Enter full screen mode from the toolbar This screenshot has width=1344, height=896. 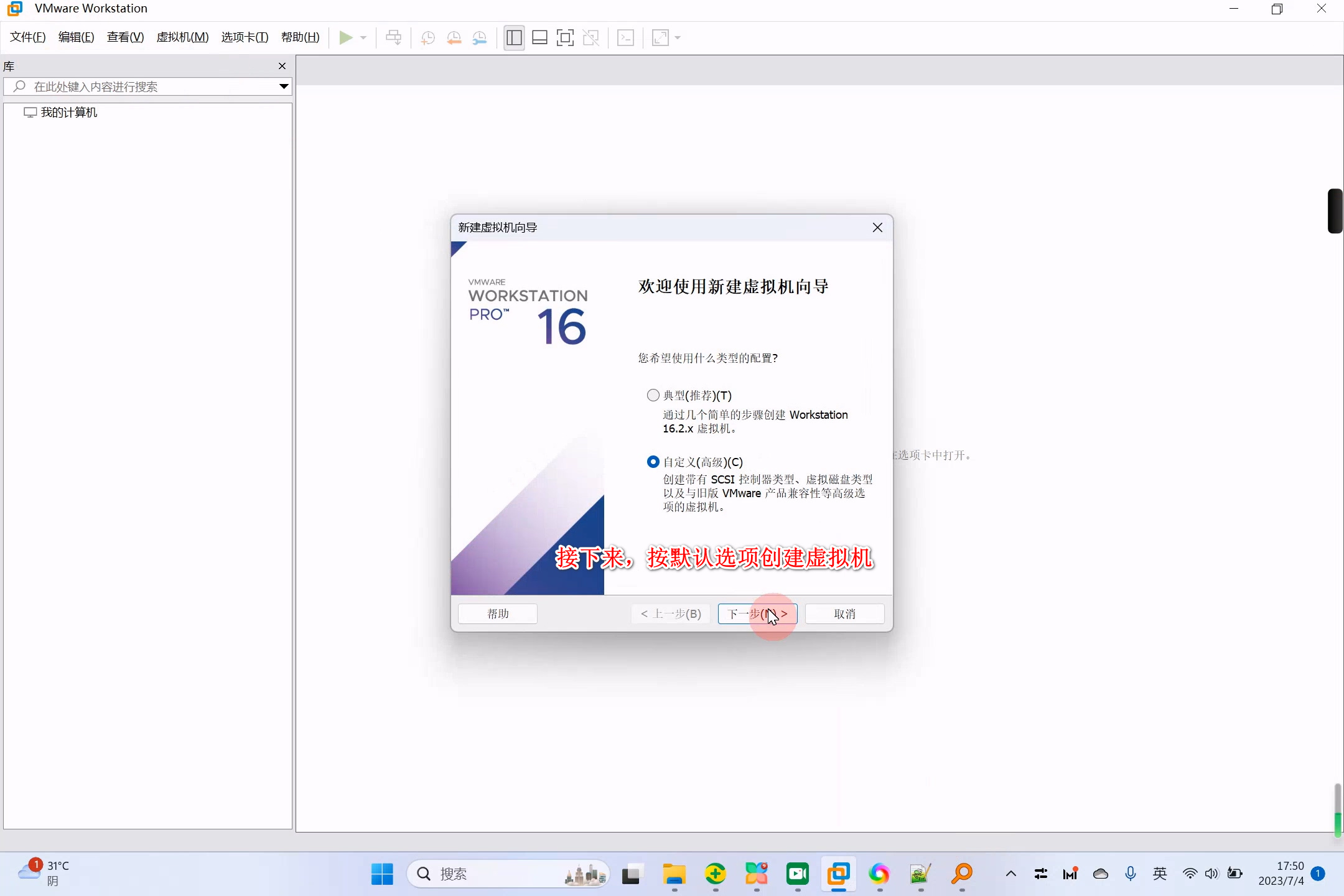(565, 37)
